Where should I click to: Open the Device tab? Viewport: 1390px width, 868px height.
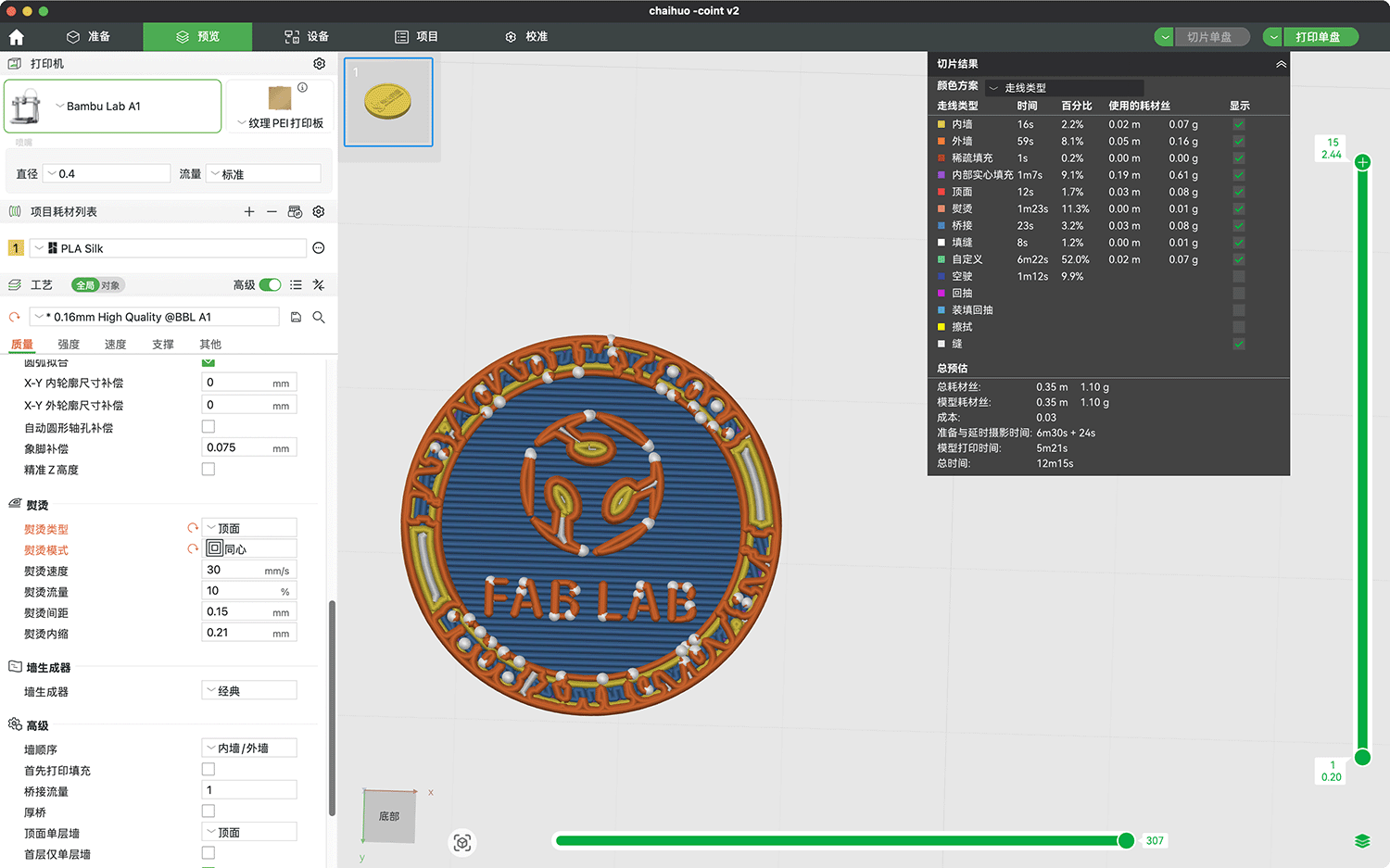point(307,37)
